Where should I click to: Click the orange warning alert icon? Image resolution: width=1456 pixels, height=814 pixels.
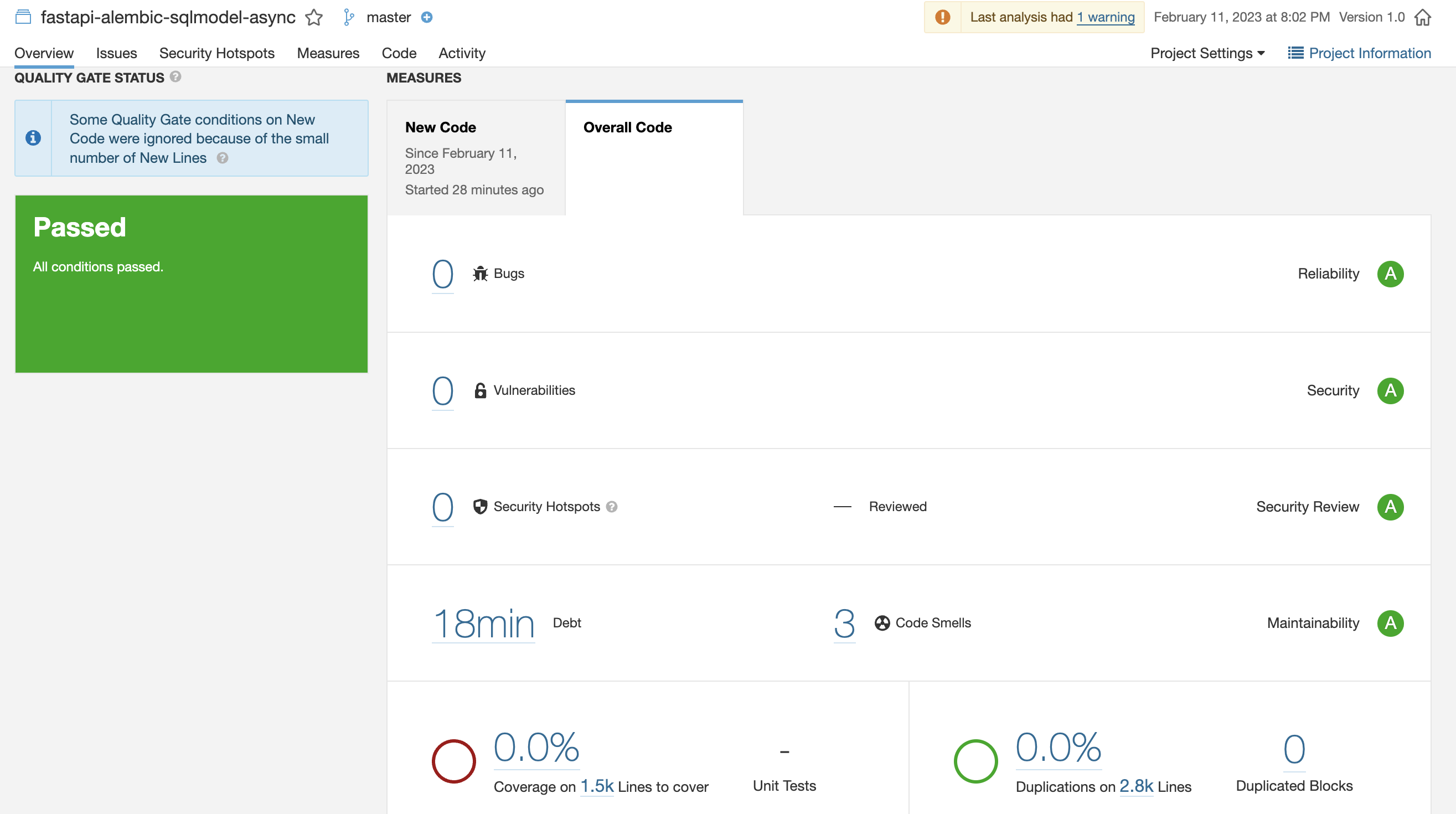point(942,18)
